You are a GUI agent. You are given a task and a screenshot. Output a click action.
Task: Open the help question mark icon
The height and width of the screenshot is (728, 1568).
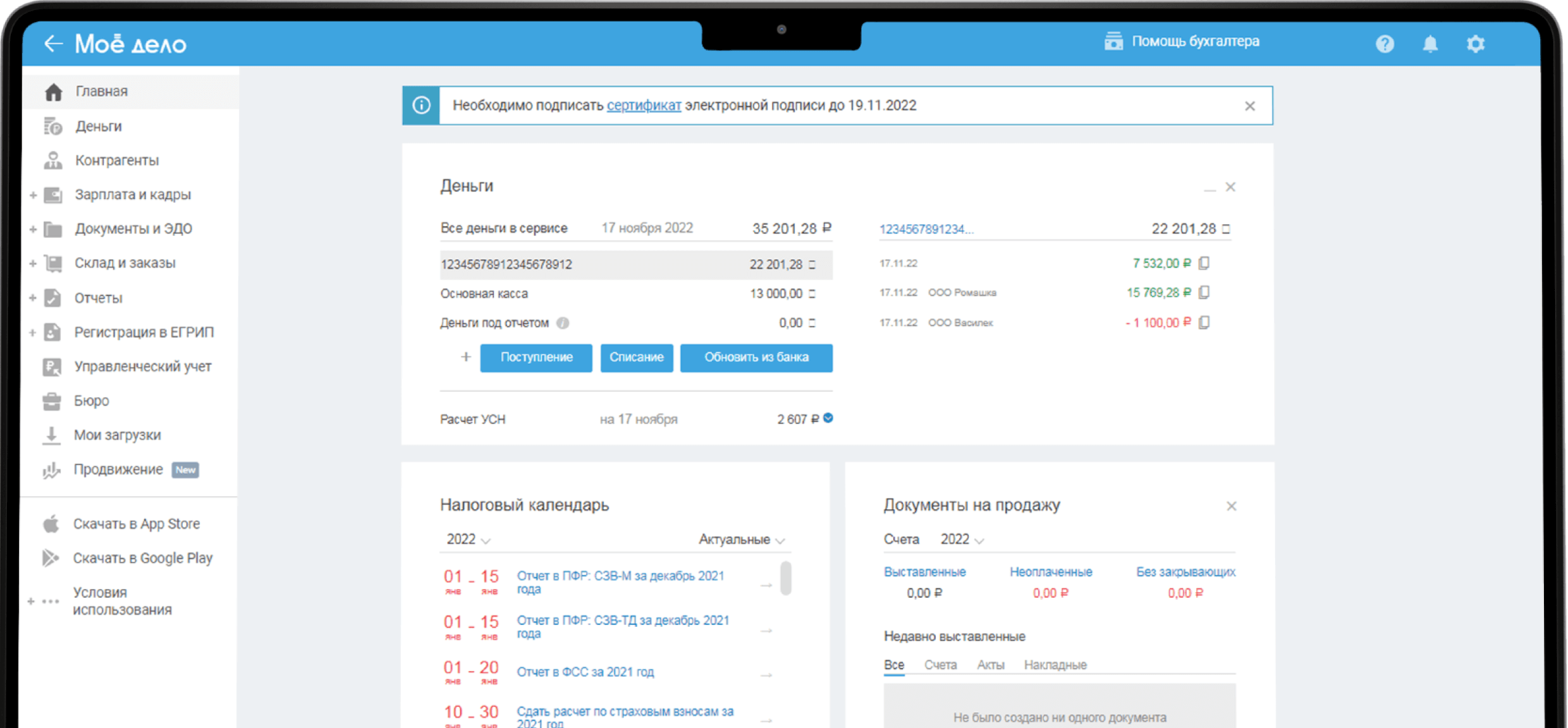pos(1385,44)
